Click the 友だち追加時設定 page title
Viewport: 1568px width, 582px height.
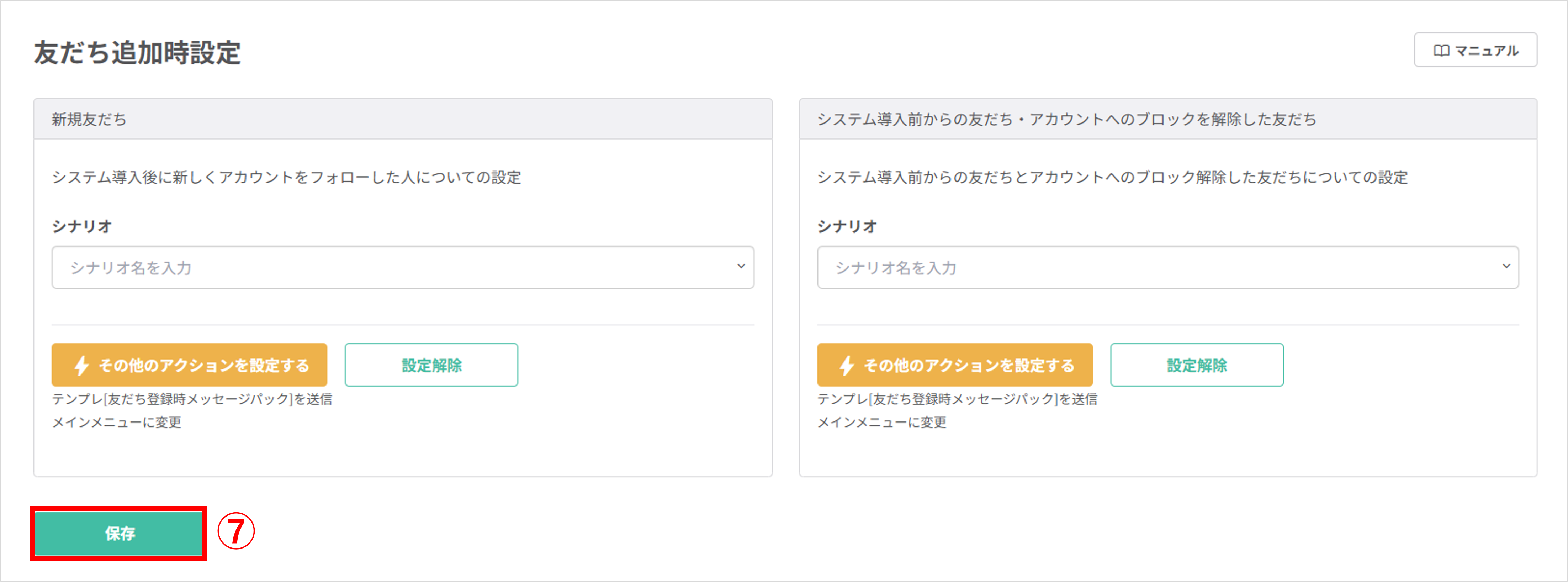pos(138,52)
